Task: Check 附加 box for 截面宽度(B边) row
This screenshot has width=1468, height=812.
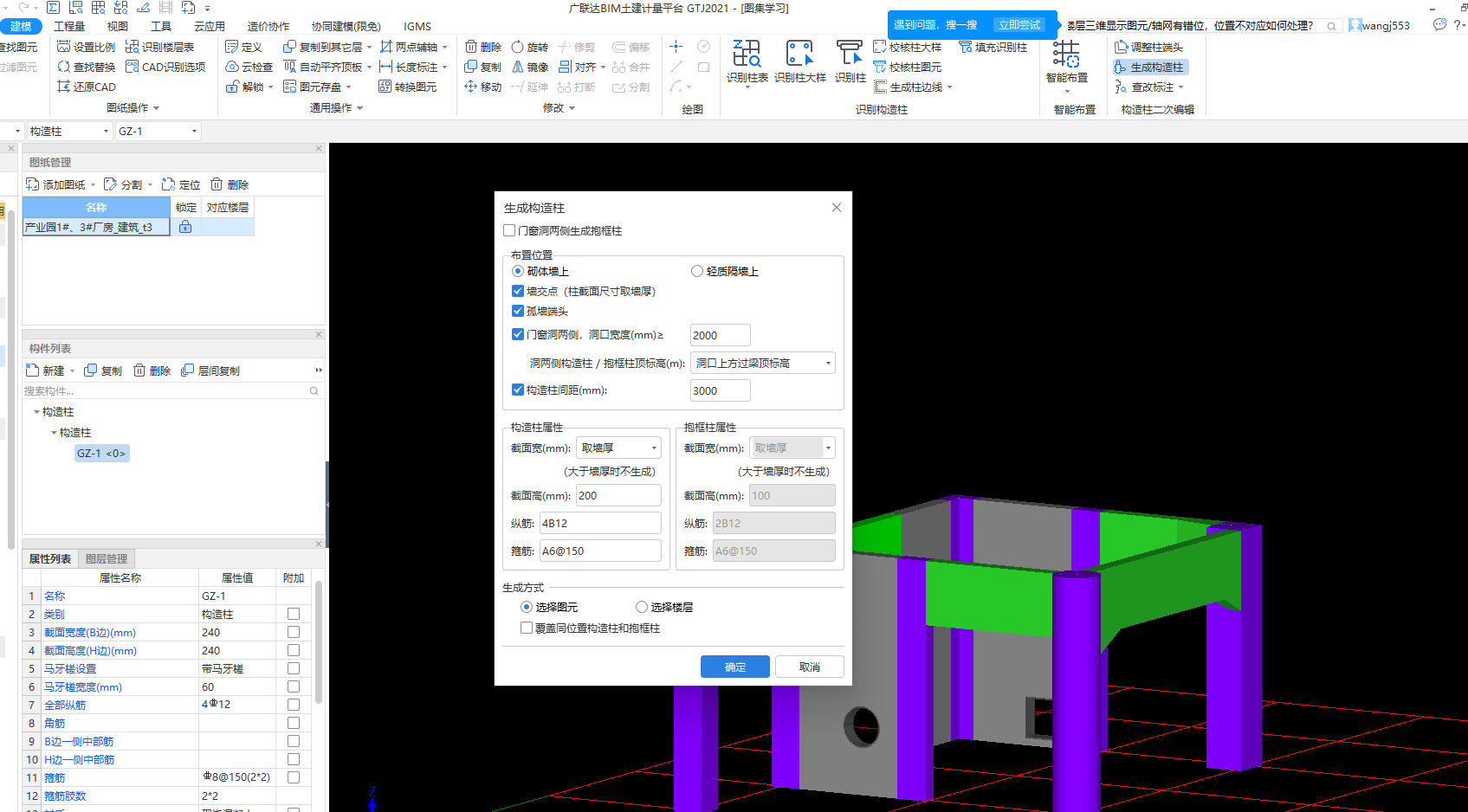Action: 294,633
